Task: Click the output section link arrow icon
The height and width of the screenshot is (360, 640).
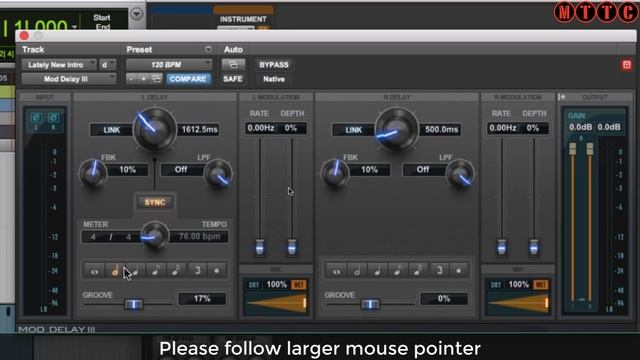Action: (x=562, y=97)
